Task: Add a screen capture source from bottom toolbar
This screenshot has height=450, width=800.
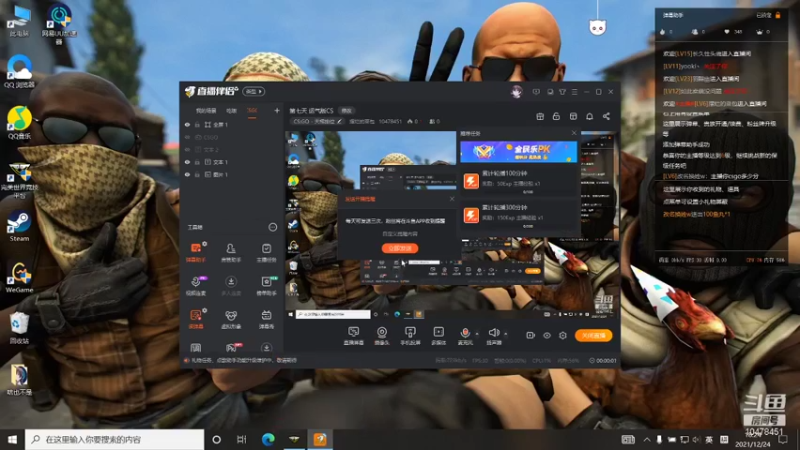Action: point(354,336)
